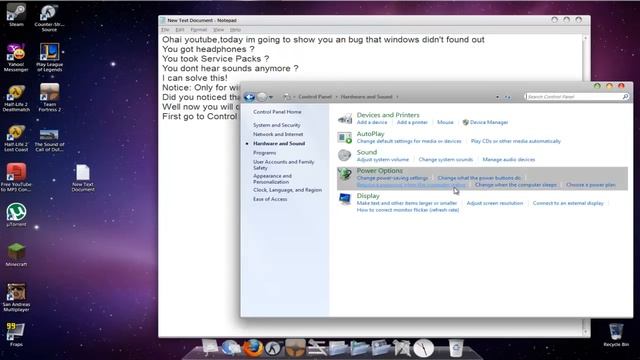
Task: Select New Text Document desktop file
Action: click(x=83, y=178)
